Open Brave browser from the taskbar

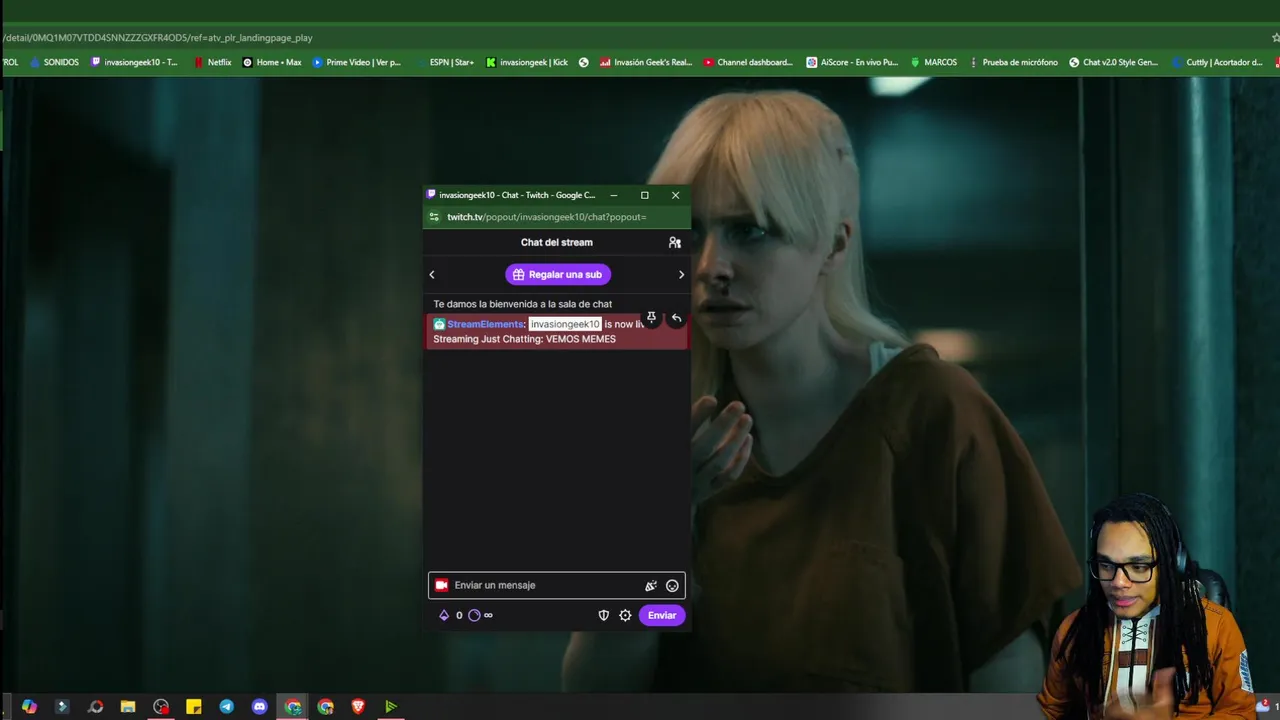click(x=358, y=707)
